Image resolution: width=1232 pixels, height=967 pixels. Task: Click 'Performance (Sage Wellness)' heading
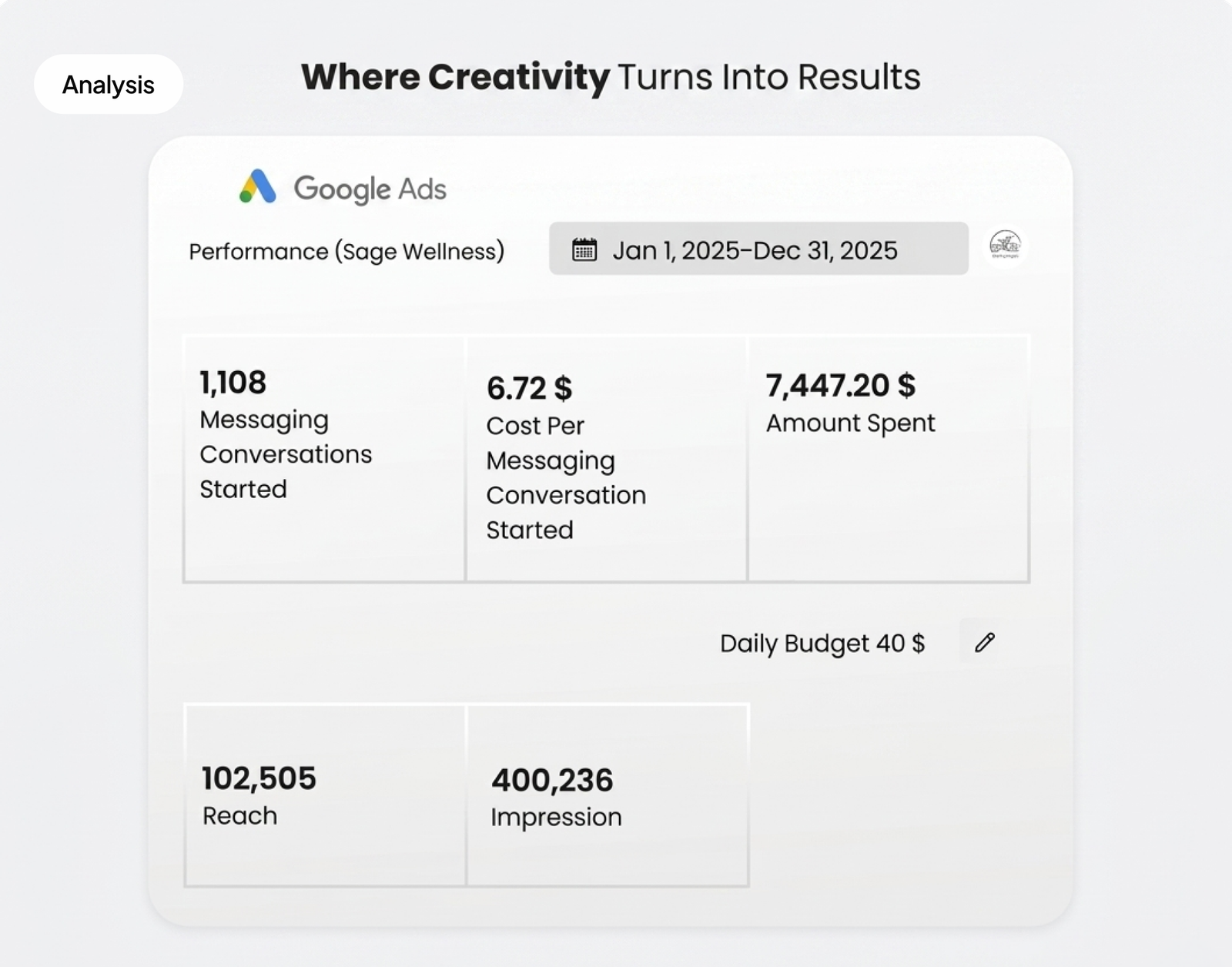pos(346,252)
